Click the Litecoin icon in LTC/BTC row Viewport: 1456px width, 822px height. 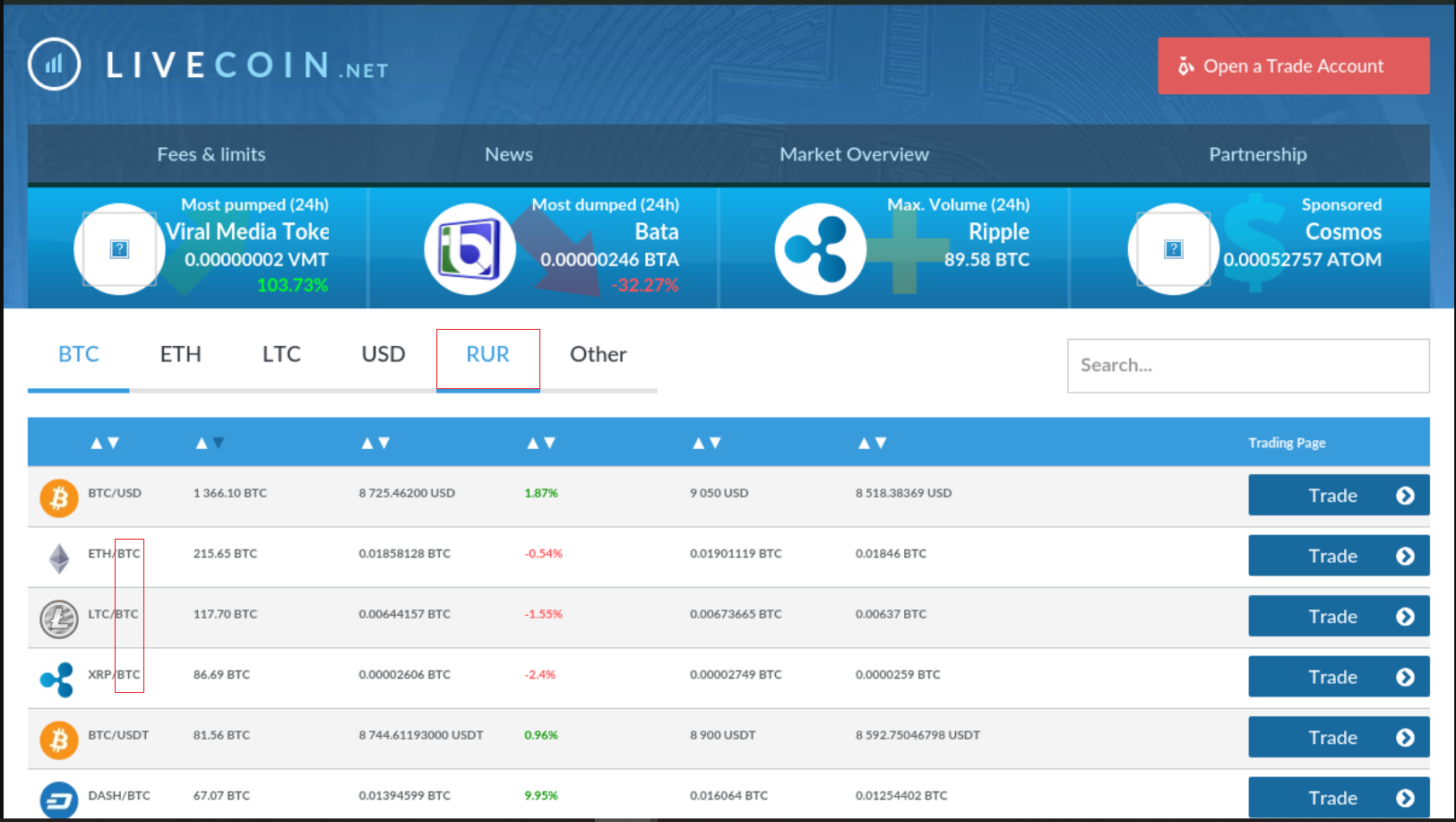pyautogui.click(x=59, y=619)
